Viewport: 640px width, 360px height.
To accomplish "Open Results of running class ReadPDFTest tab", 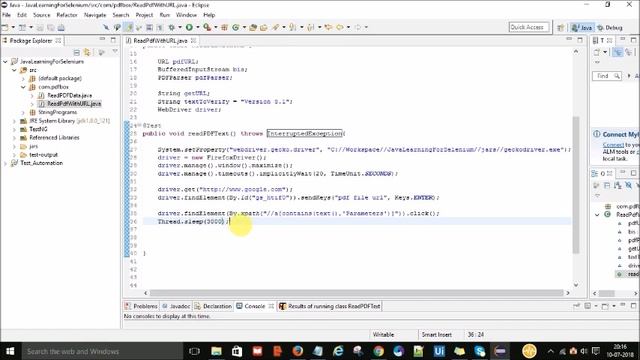I will coord(330,306).
